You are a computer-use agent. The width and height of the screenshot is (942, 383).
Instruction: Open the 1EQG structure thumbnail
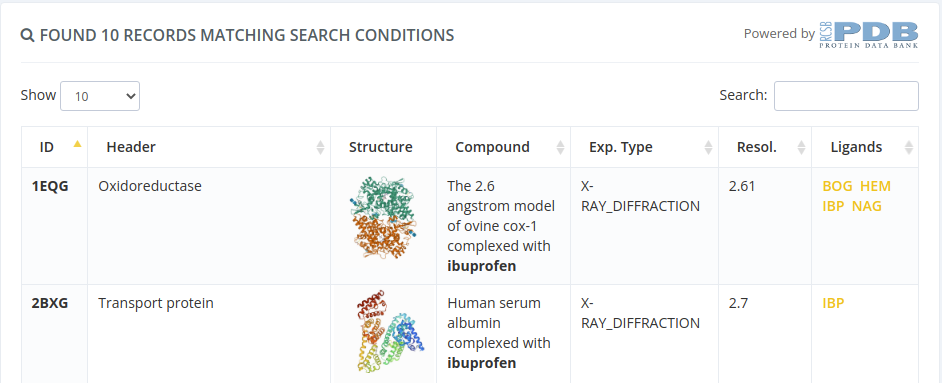pyautogui.click(x=383, y=217)
